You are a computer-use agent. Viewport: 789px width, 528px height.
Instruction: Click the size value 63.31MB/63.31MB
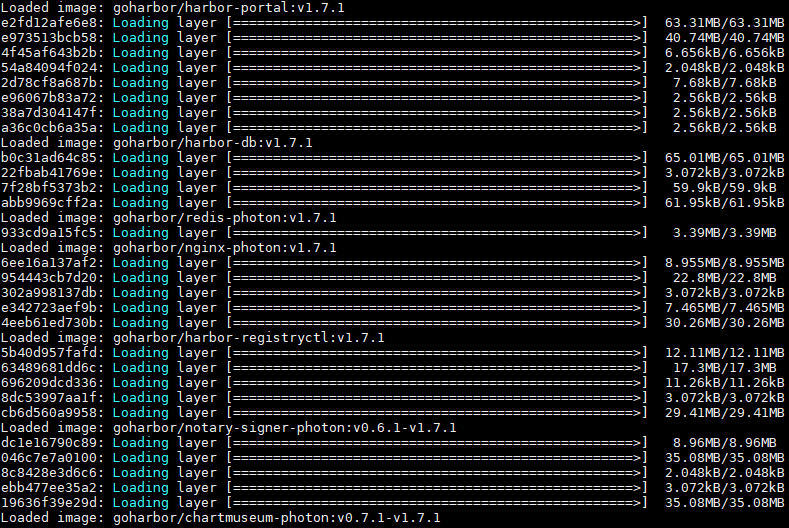pos(725,23)
